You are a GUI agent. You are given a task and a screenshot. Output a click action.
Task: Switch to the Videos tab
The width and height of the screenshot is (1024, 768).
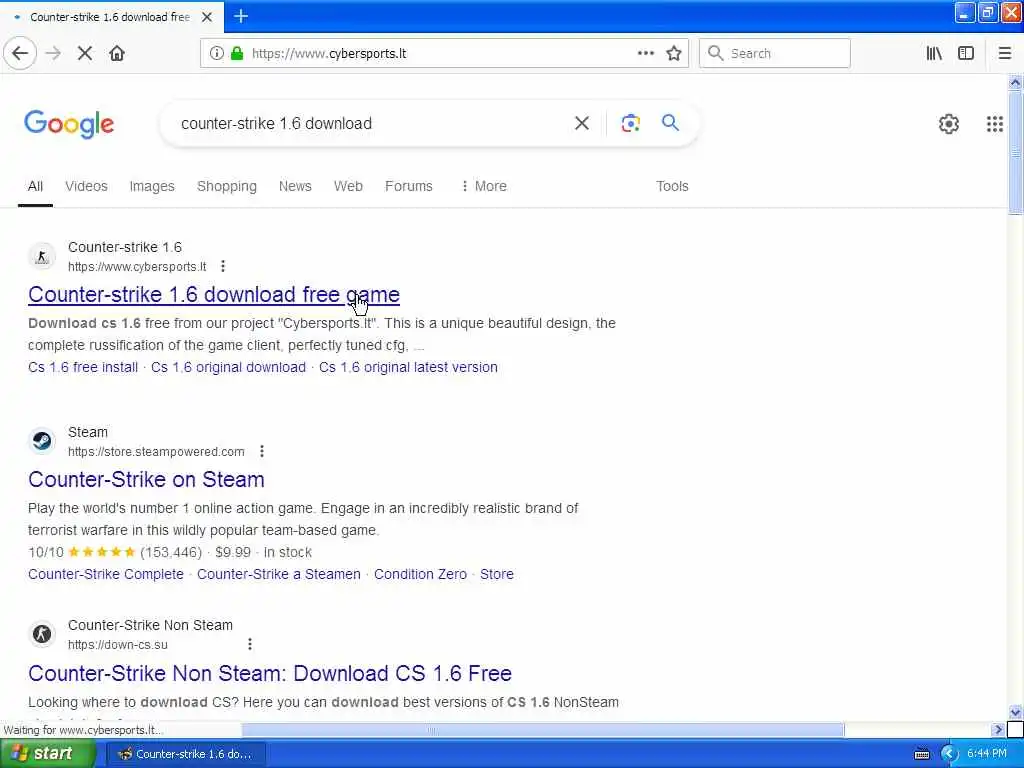tap(86, 186)
